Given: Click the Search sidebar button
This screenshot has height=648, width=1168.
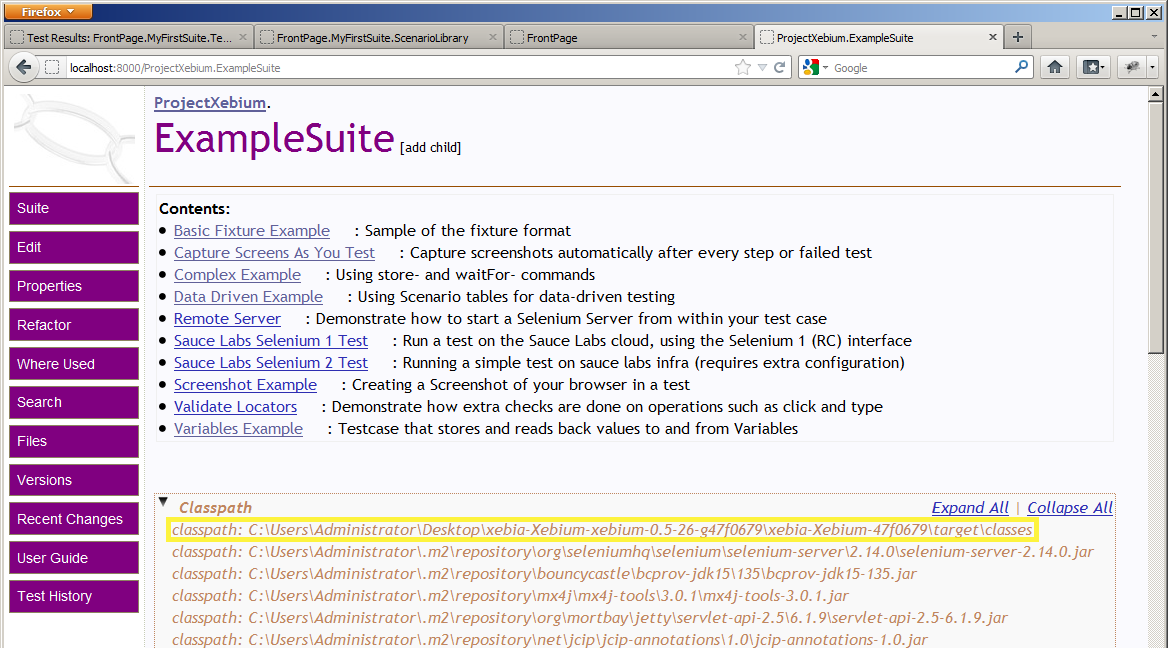Looking at the screenshot, I should (x=74, y=402).
